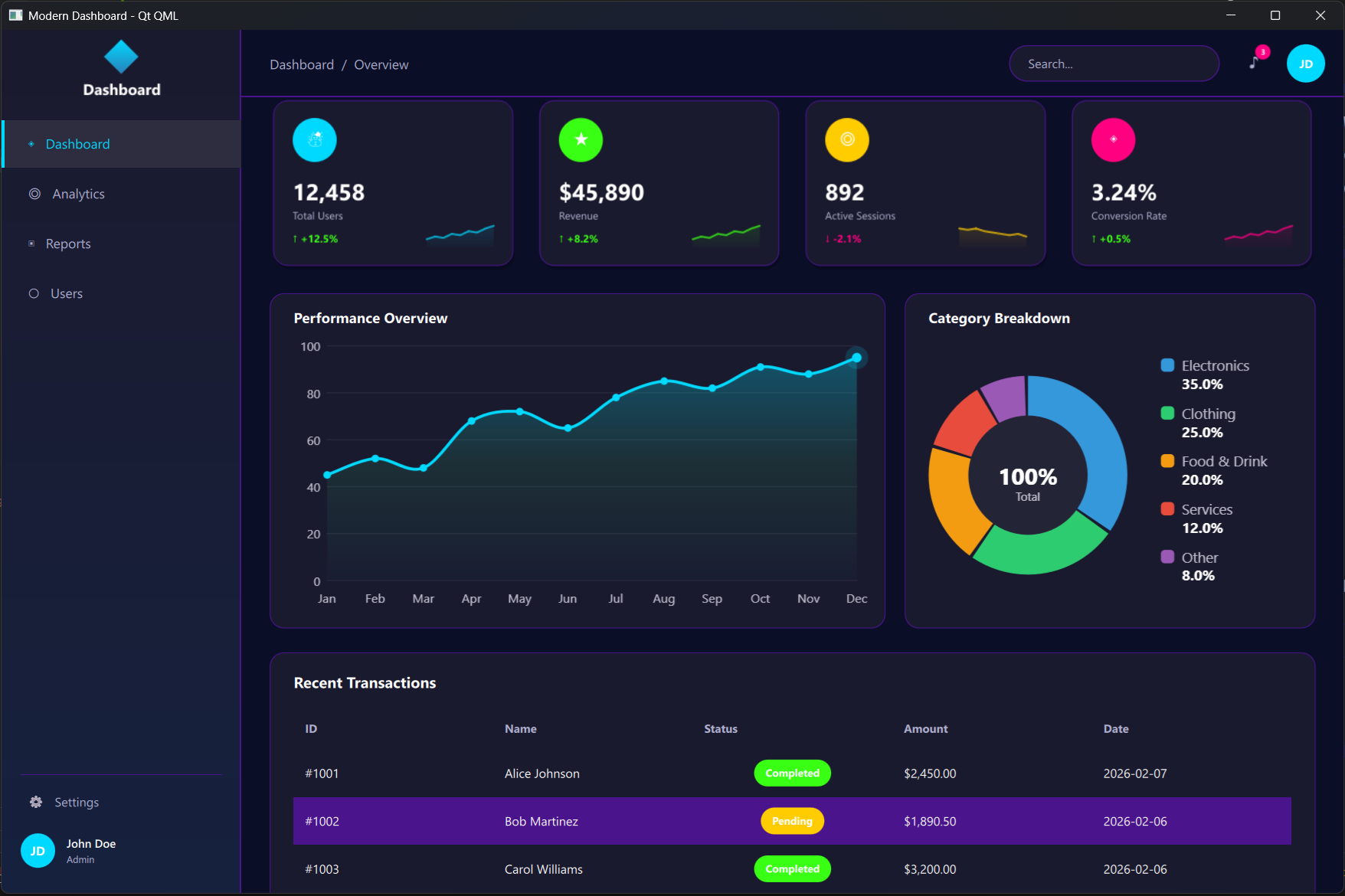Image resolution: width=1345 pixels, height=896 pixels.
Task: Toggle the Completed badge for Alice Johnson
Action: [792, 773]
